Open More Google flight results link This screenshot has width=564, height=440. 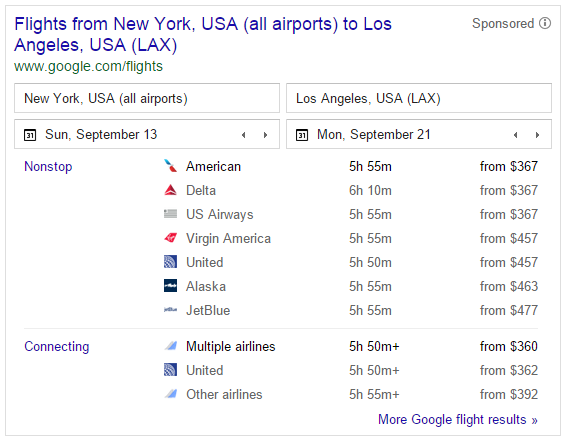coord(458,419)
